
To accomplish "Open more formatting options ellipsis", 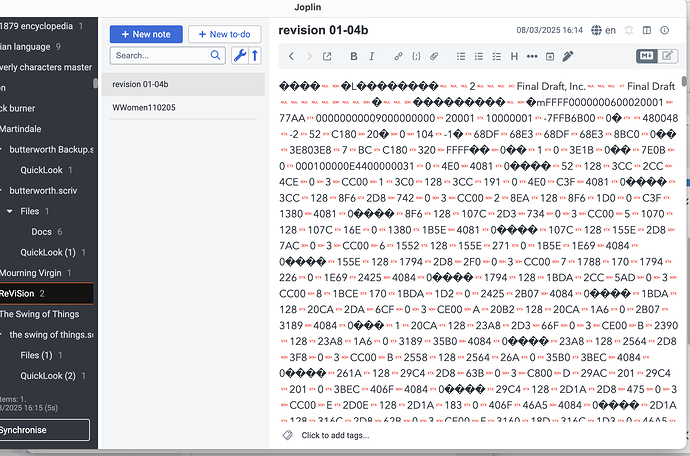I will [x=532, y=56].
